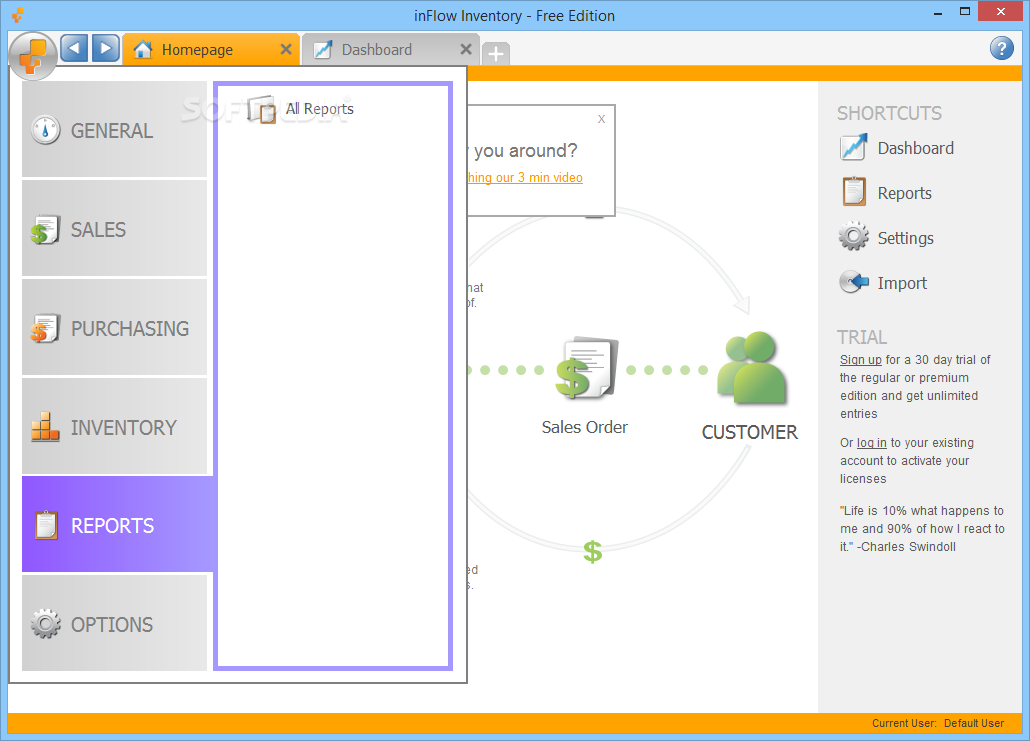
Task: Select the PURCHASING menu category
Action: pyautogui.click(x=114, y=327)
